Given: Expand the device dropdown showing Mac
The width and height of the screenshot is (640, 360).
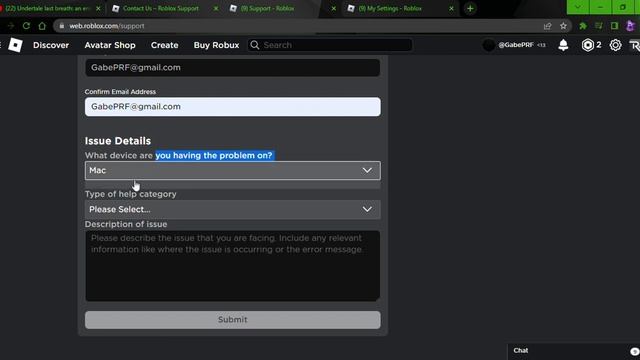Looking at the screenshot, I should [x=233, y=170].
